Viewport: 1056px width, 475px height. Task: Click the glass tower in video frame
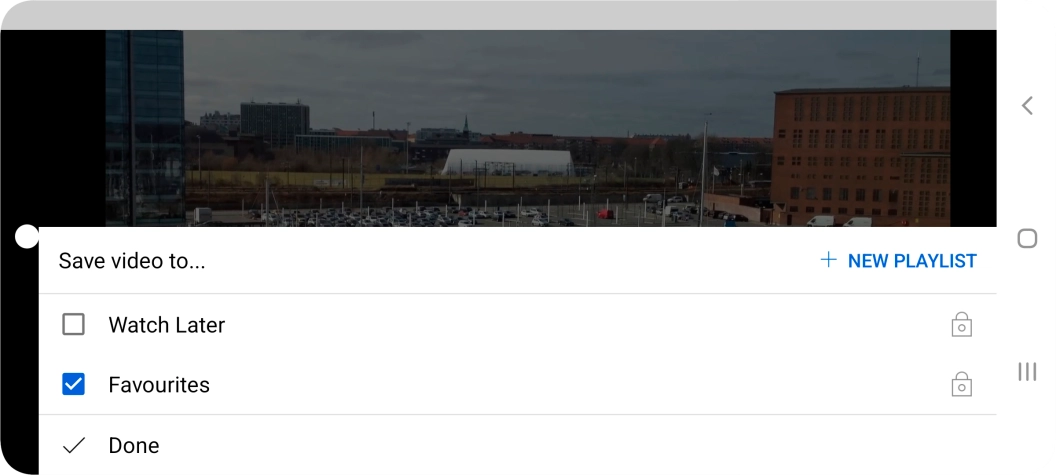tap(145, 128)
